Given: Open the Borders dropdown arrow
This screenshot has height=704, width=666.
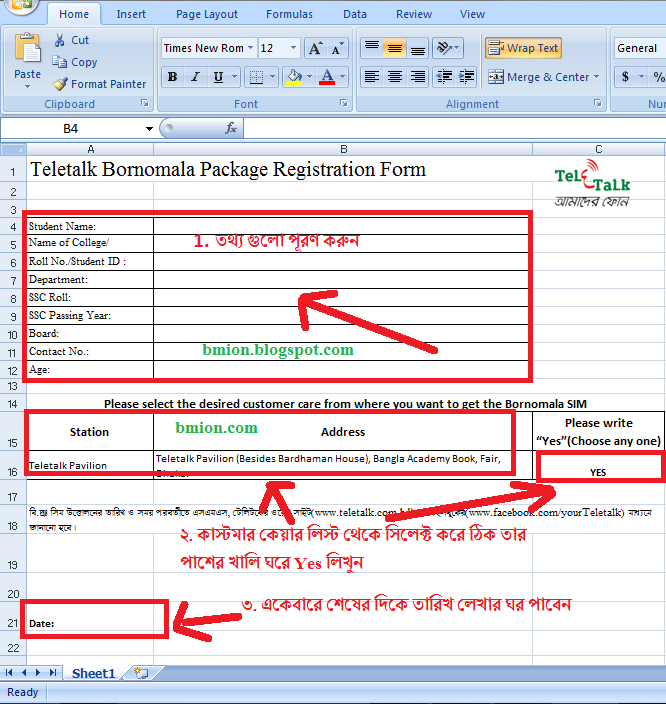Looking at the screenshot, I should (x=272, y=77).
